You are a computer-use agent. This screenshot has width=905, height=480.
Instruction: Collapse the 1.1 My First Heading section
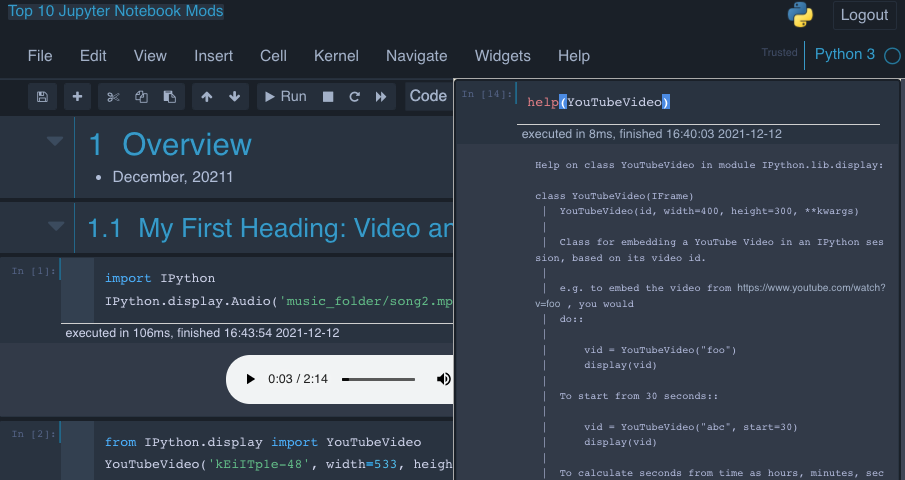[55, 226]
